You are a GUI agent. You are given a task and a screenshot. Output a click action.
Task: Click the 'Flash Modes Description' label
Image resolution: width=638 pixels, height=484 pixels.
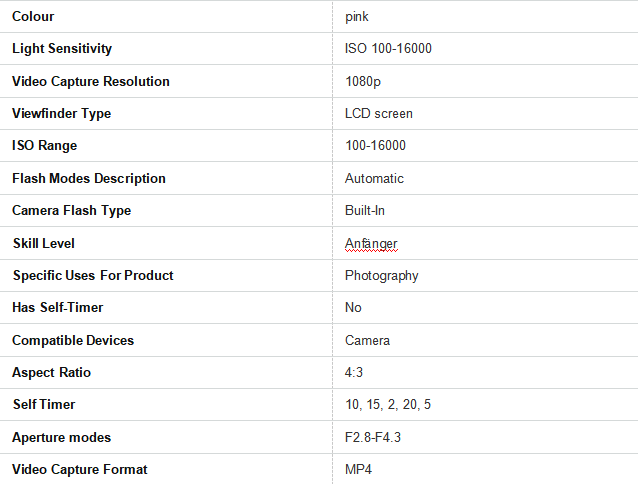[89, 178]
